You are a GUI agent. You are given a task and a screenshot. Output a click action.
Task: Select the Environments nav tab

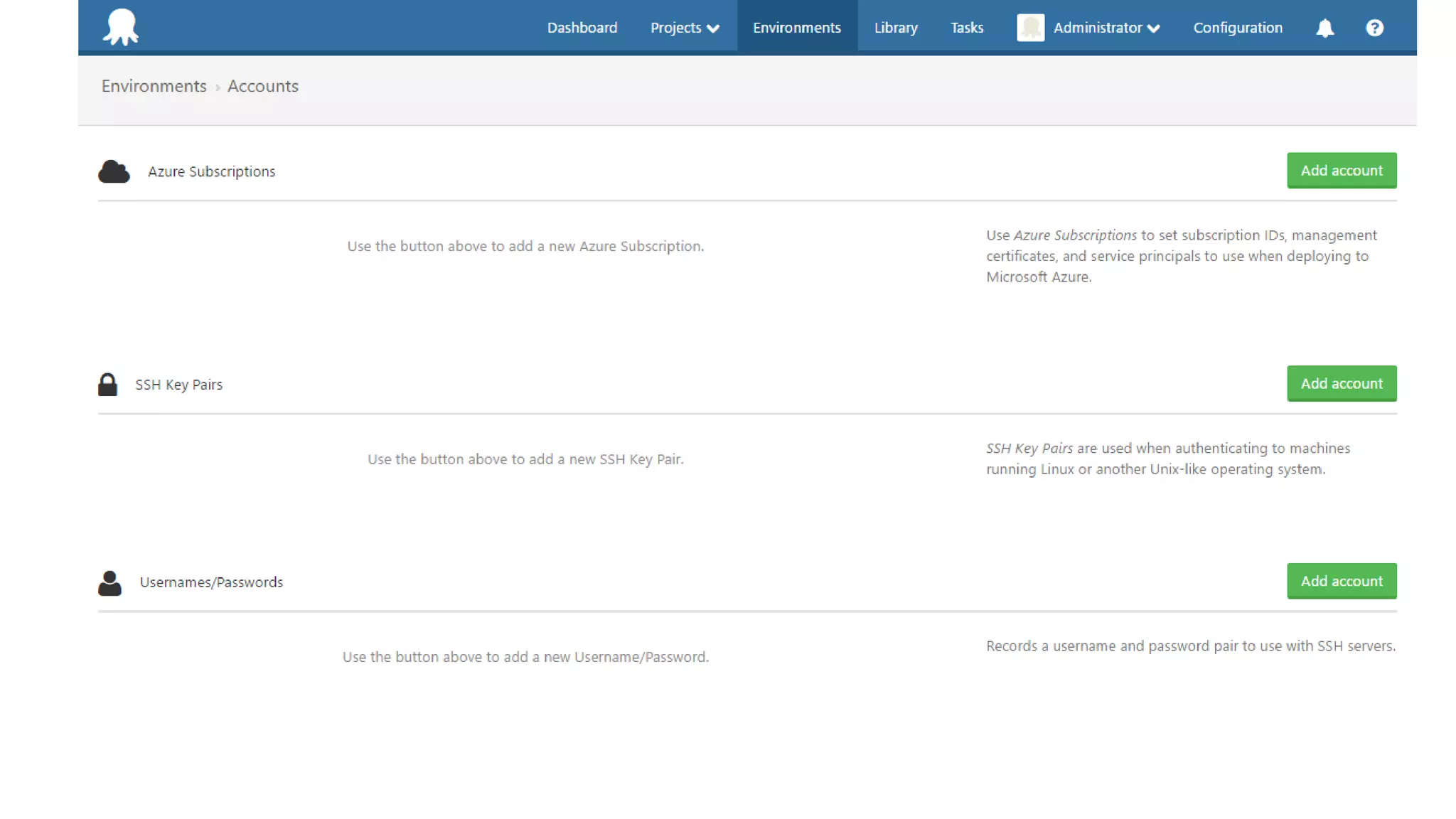796,28
